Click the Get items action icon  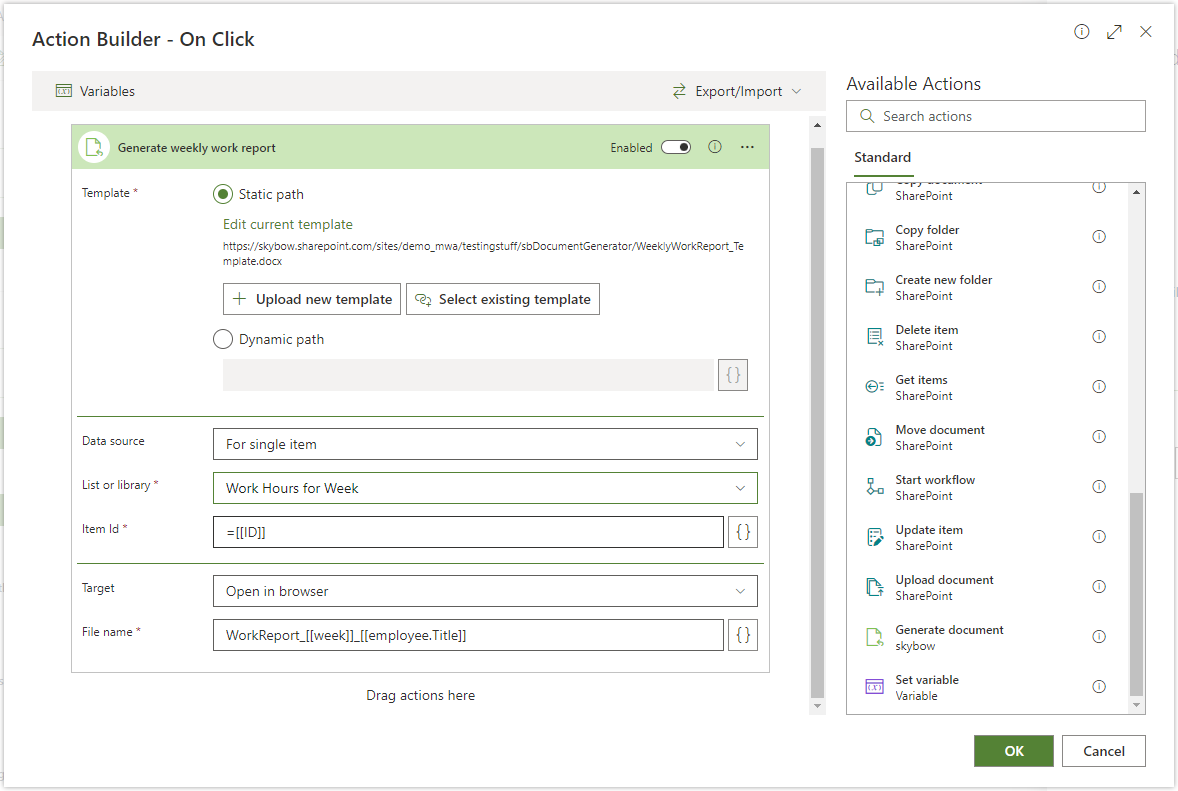(874, 387)
